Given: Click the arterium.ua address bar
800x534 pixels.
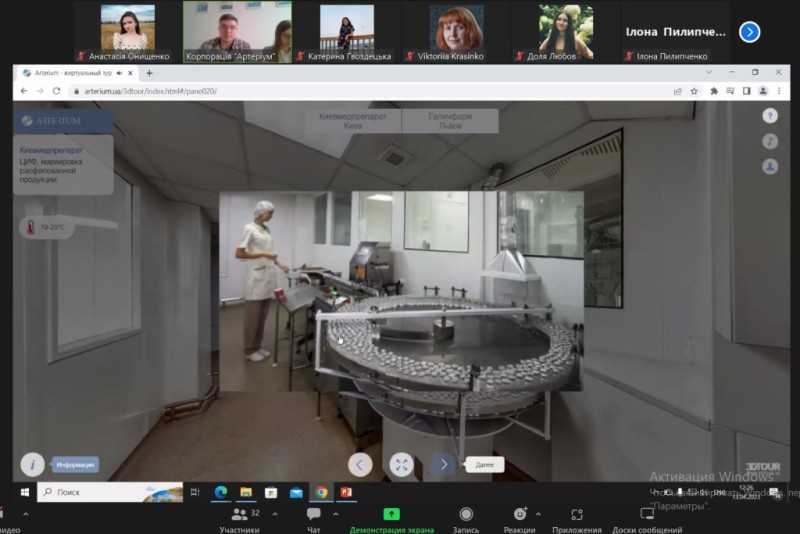Looking at the screenshot, I should click(367, 91).
